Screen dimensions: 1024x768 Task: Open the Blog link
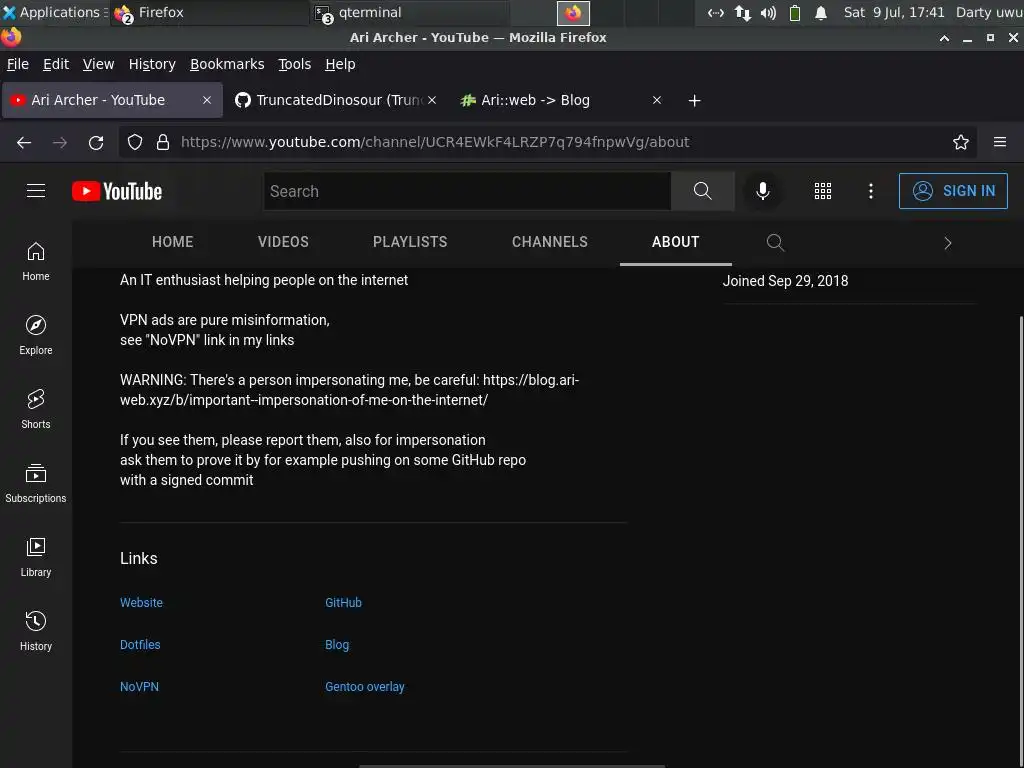[x=337, y=645]
